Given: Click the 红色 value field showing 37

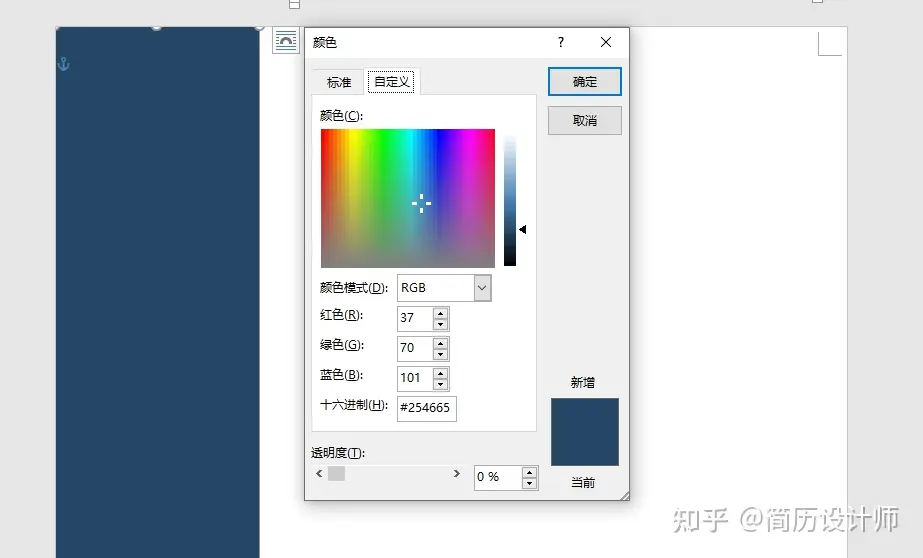Looking at the screenshot, I should coord(414,318).
